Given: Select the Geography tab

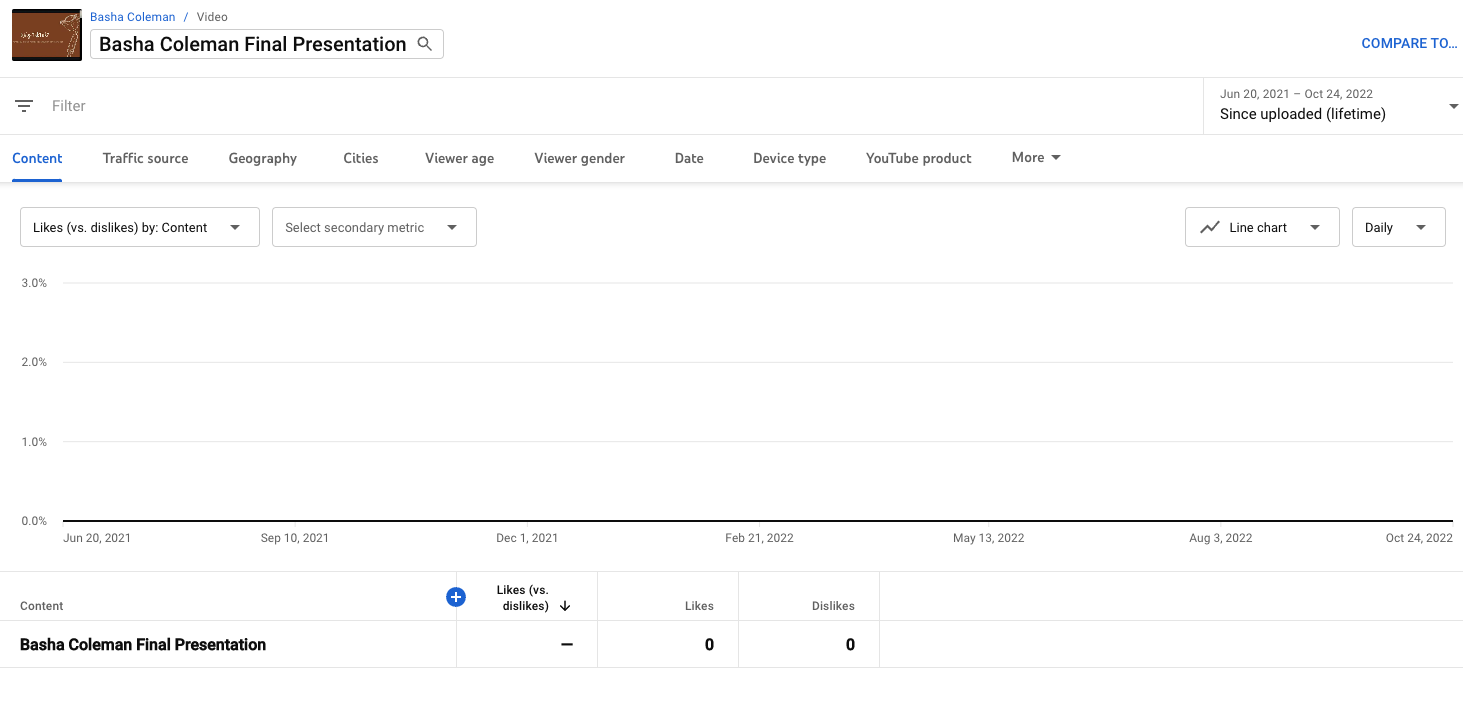Looking at the screenshot, I should [262, 157].
